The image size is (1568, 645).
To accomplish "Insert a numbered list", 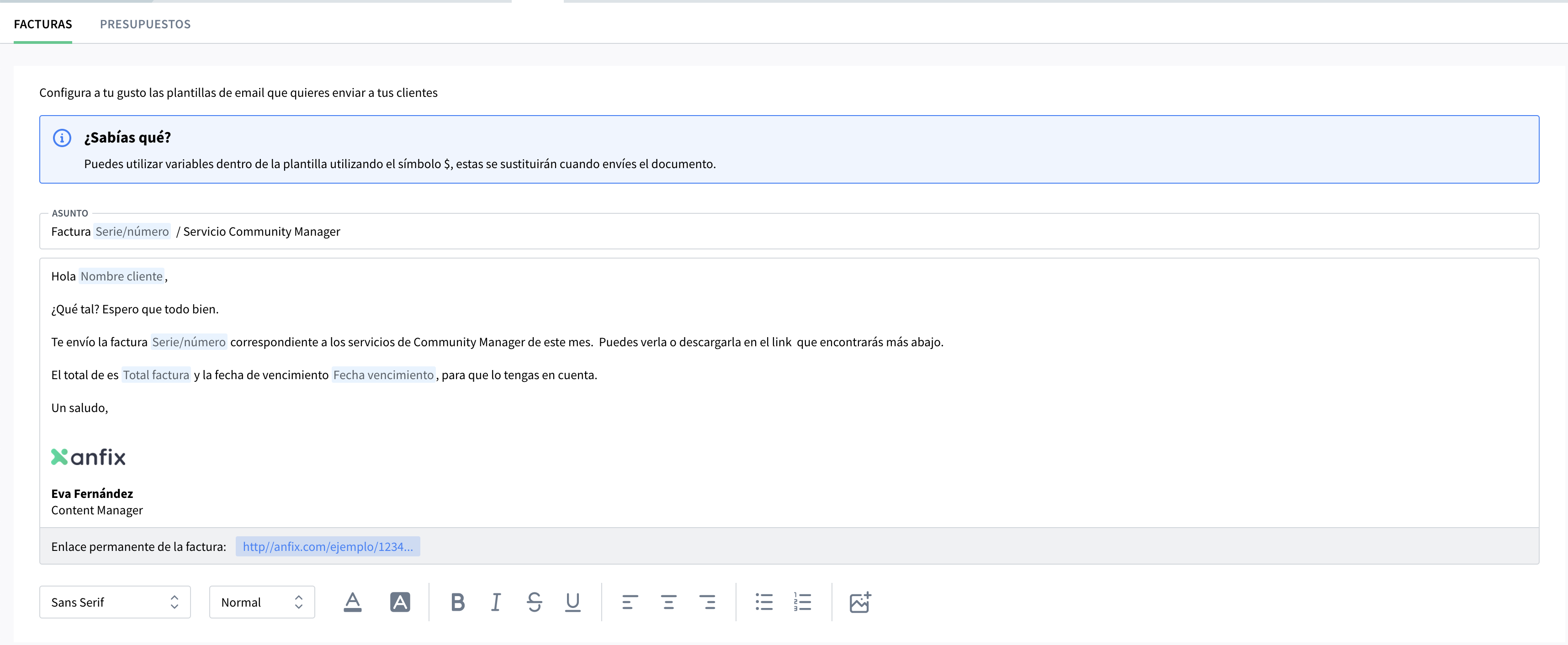I will [802, 602].
